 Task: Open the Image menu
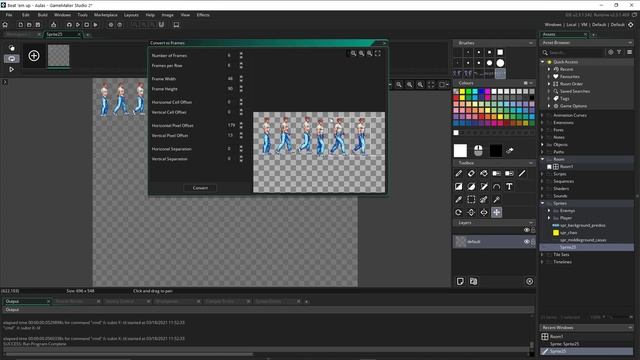[x=167, y=15]
